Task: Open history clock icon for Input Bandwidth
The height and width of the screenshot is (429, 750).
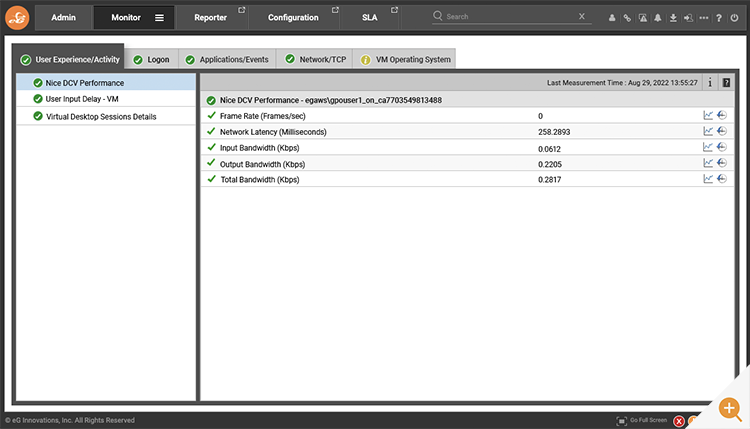Action: click(722, 147)
